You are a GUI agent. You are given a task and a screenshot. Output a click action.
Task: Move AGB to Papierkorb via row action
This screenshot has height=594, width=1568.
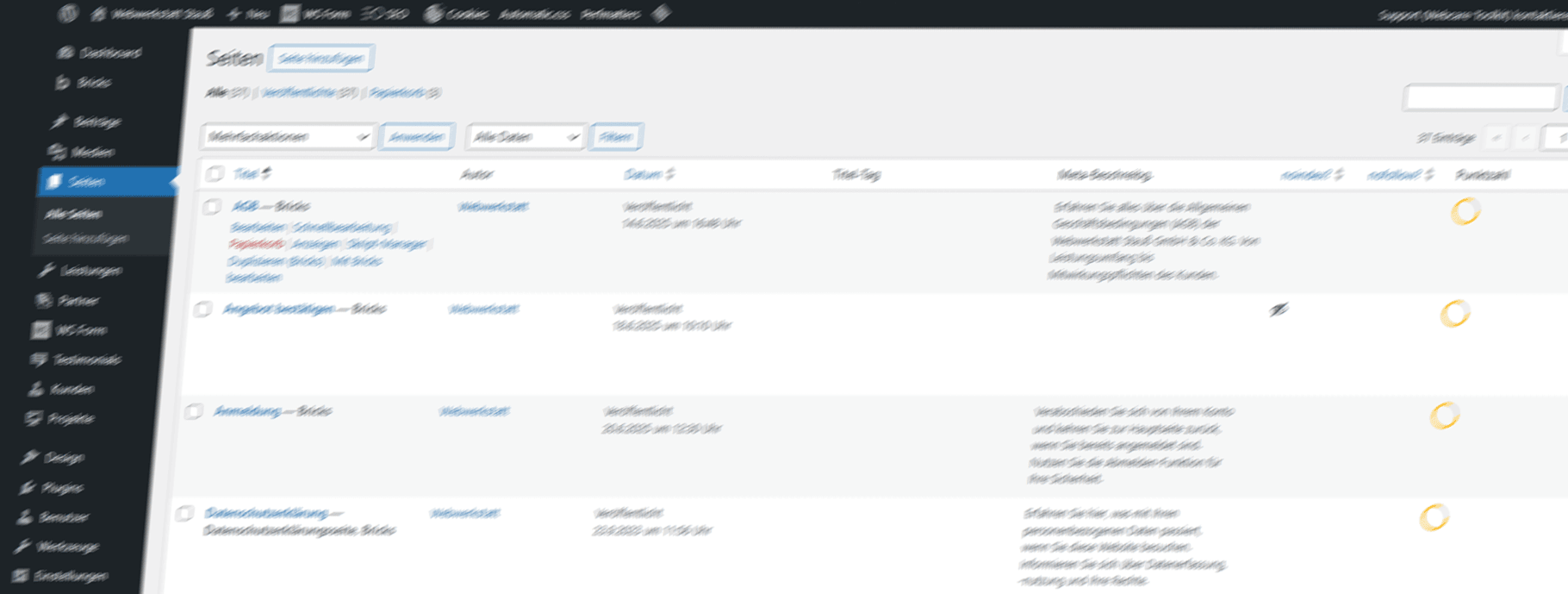pyautogui.click(x=256, y=245)
